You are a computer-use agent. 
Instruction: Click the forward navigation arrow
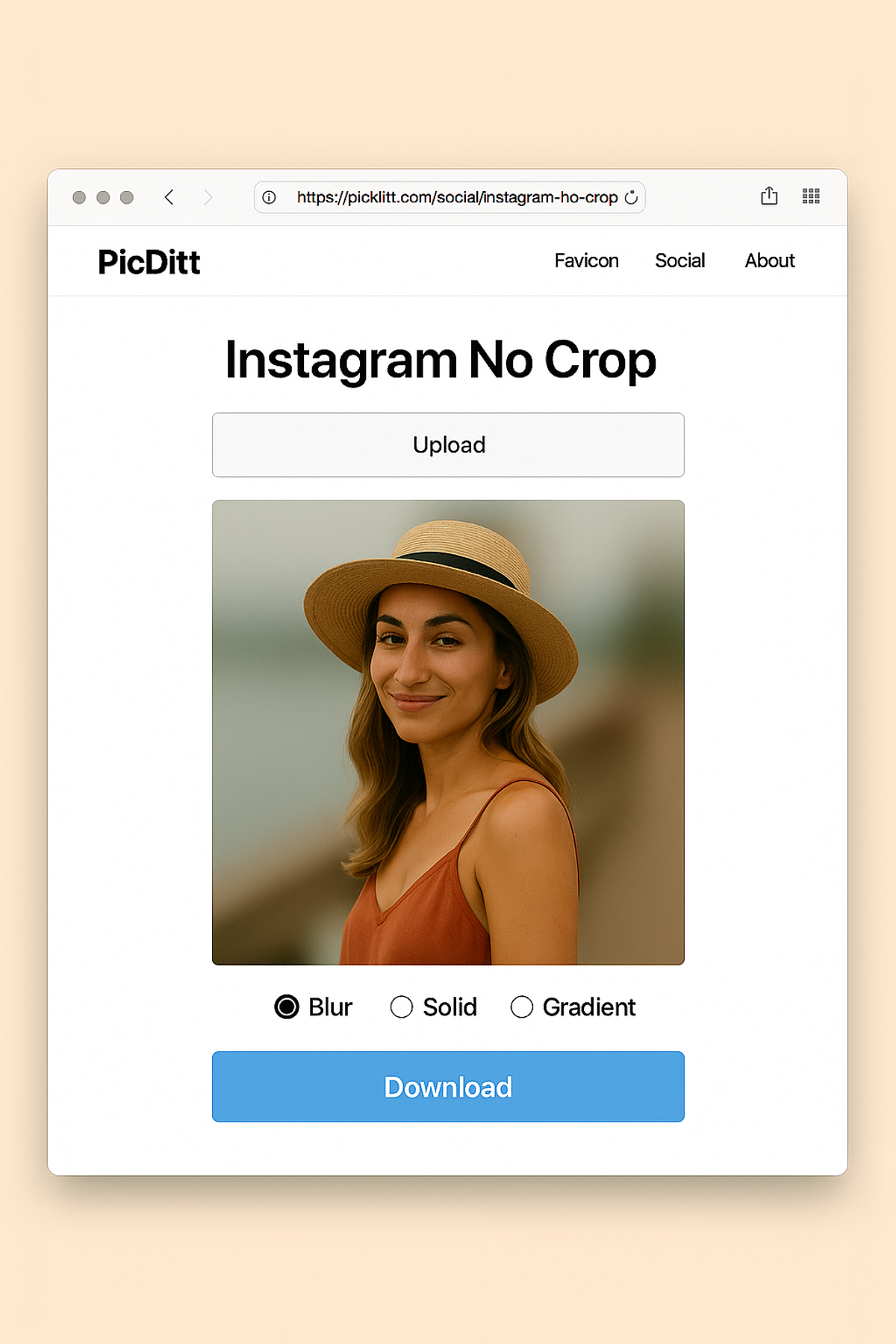pyautogui.click(x=210, y=197)
